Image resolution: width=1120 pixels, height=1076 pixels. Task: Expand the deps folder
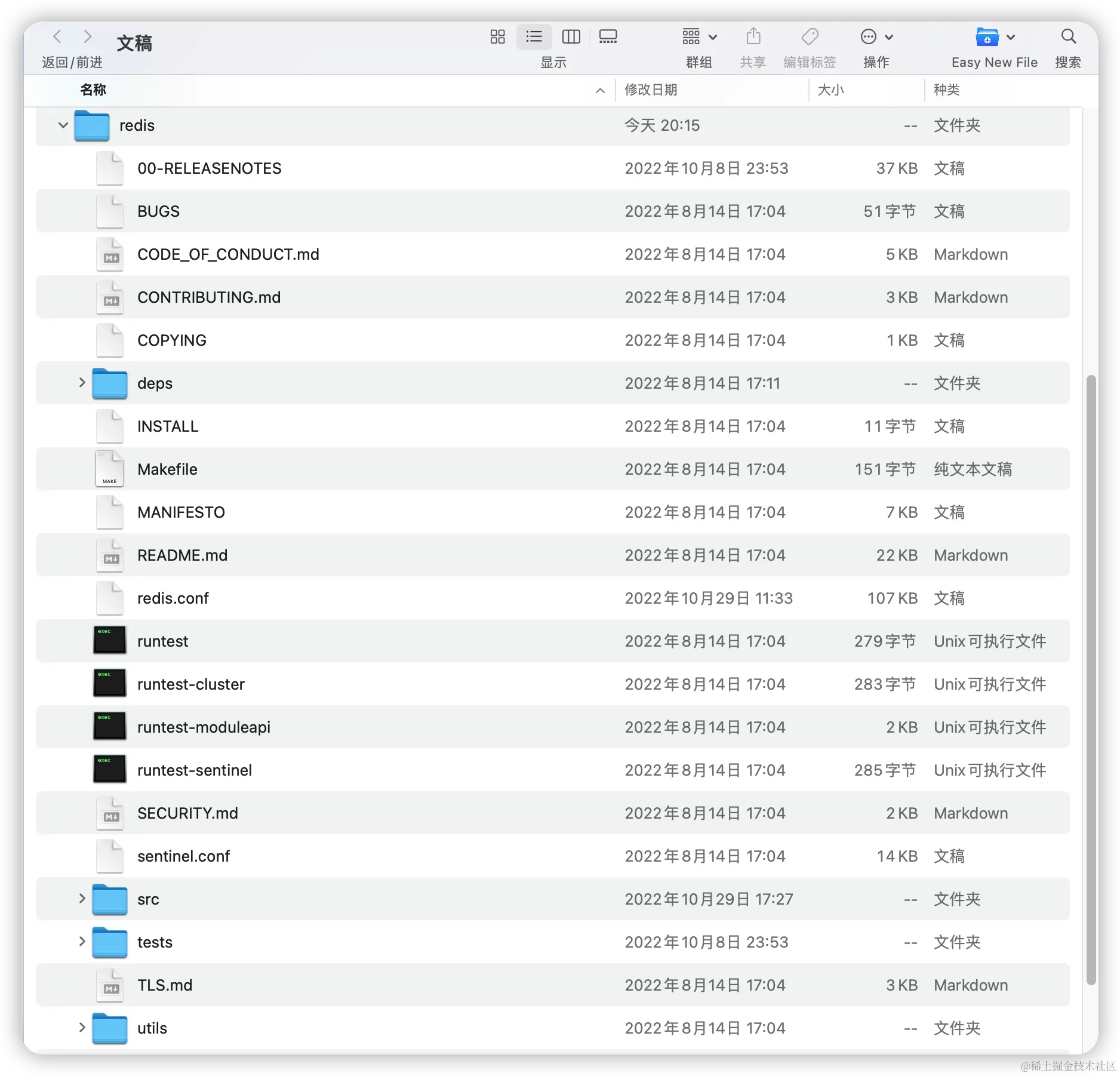(x=82, y=383)
